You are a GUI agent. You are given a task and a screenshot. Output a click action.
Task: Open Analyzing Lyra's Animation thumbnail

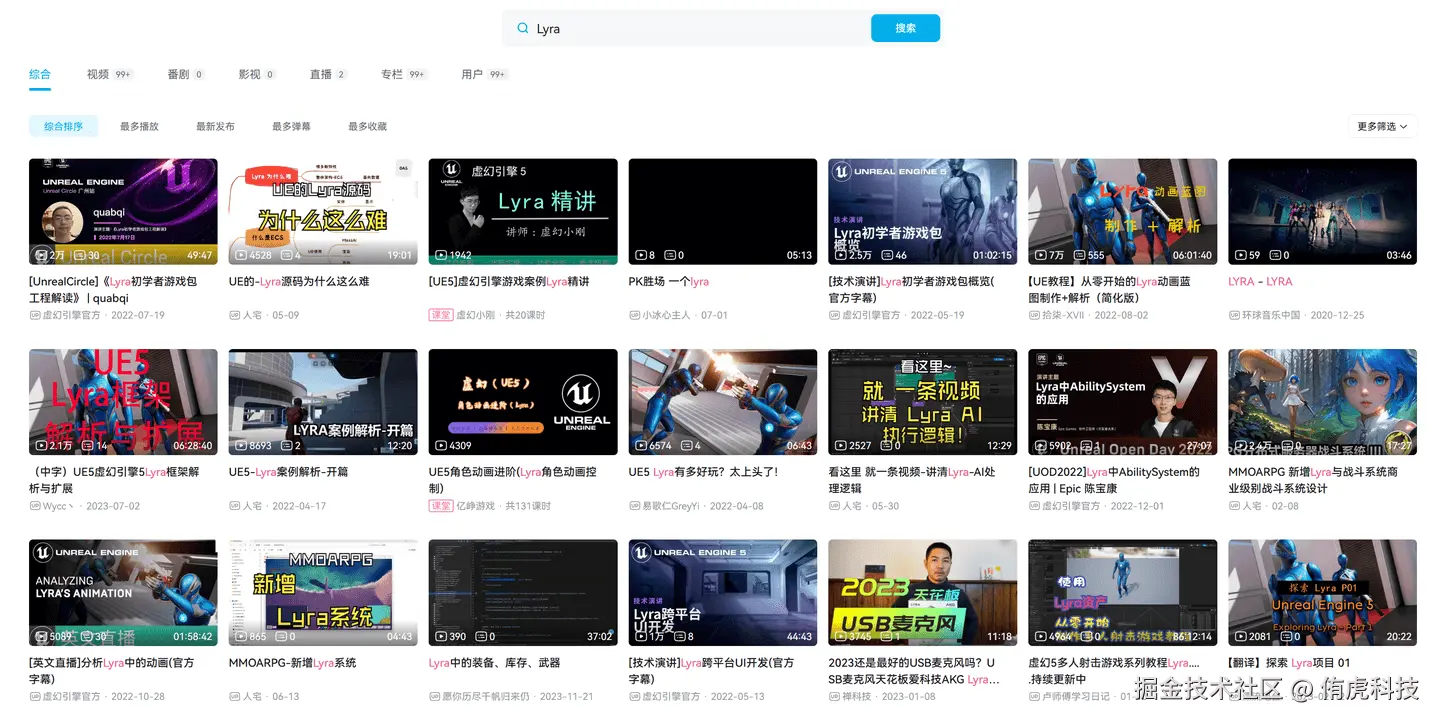click(123, 593)
